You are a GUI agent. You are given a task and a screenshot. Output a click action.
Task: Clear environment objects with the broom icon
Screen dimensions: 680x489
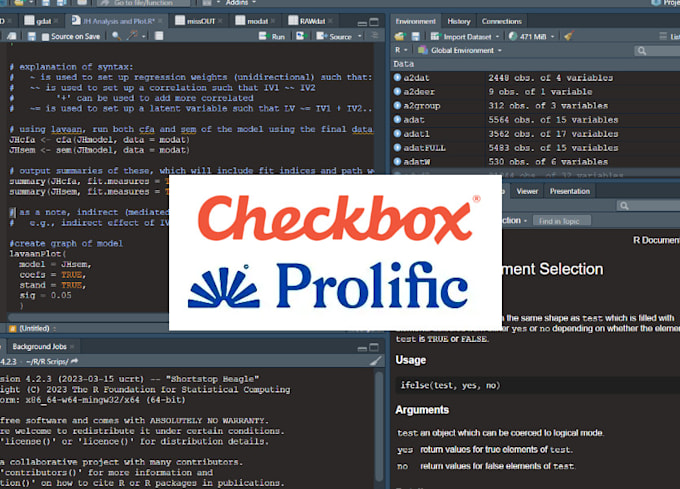pos(569,36)
